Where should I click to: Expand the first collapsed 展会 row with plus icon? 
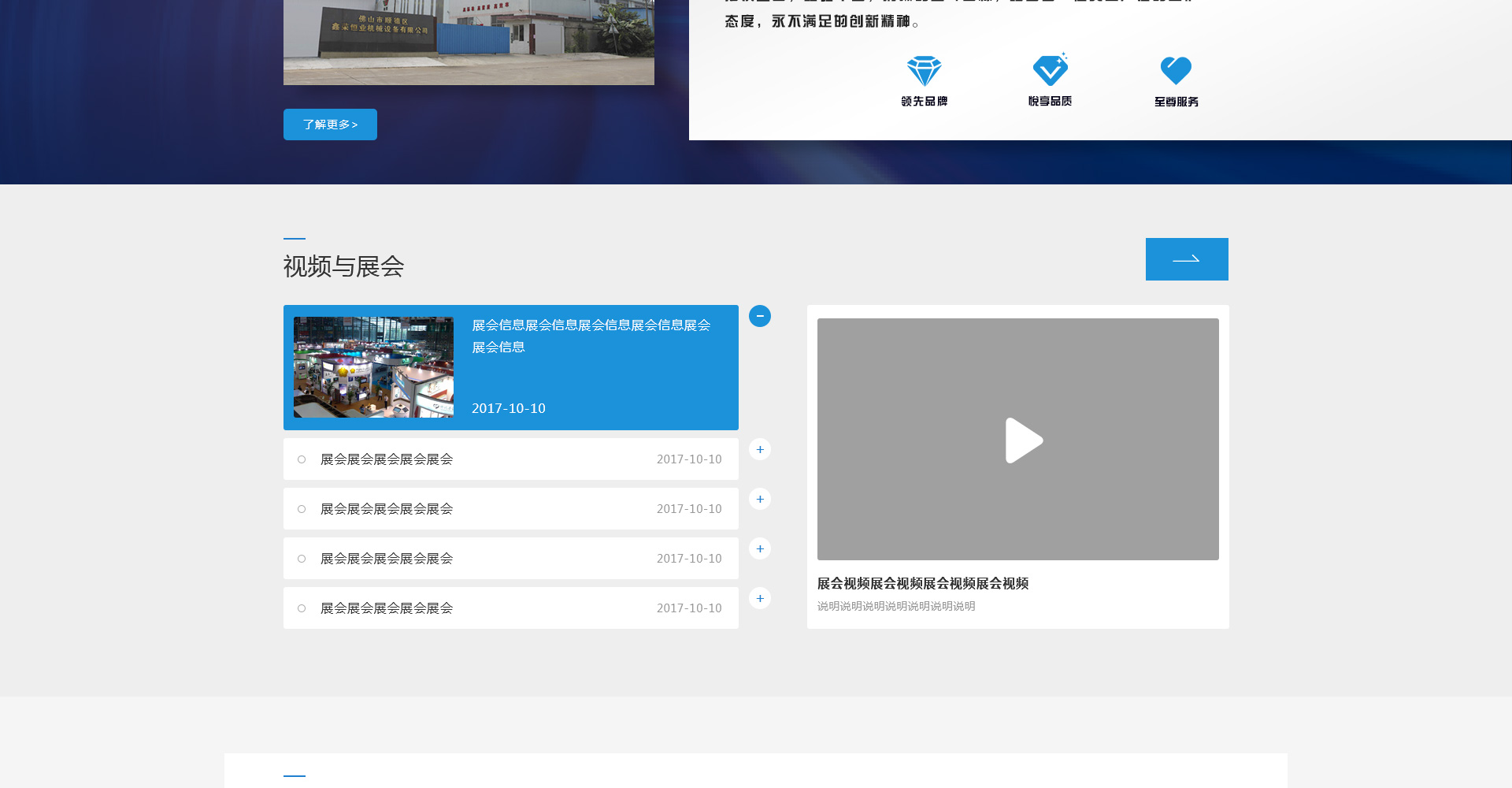[759, 449]
